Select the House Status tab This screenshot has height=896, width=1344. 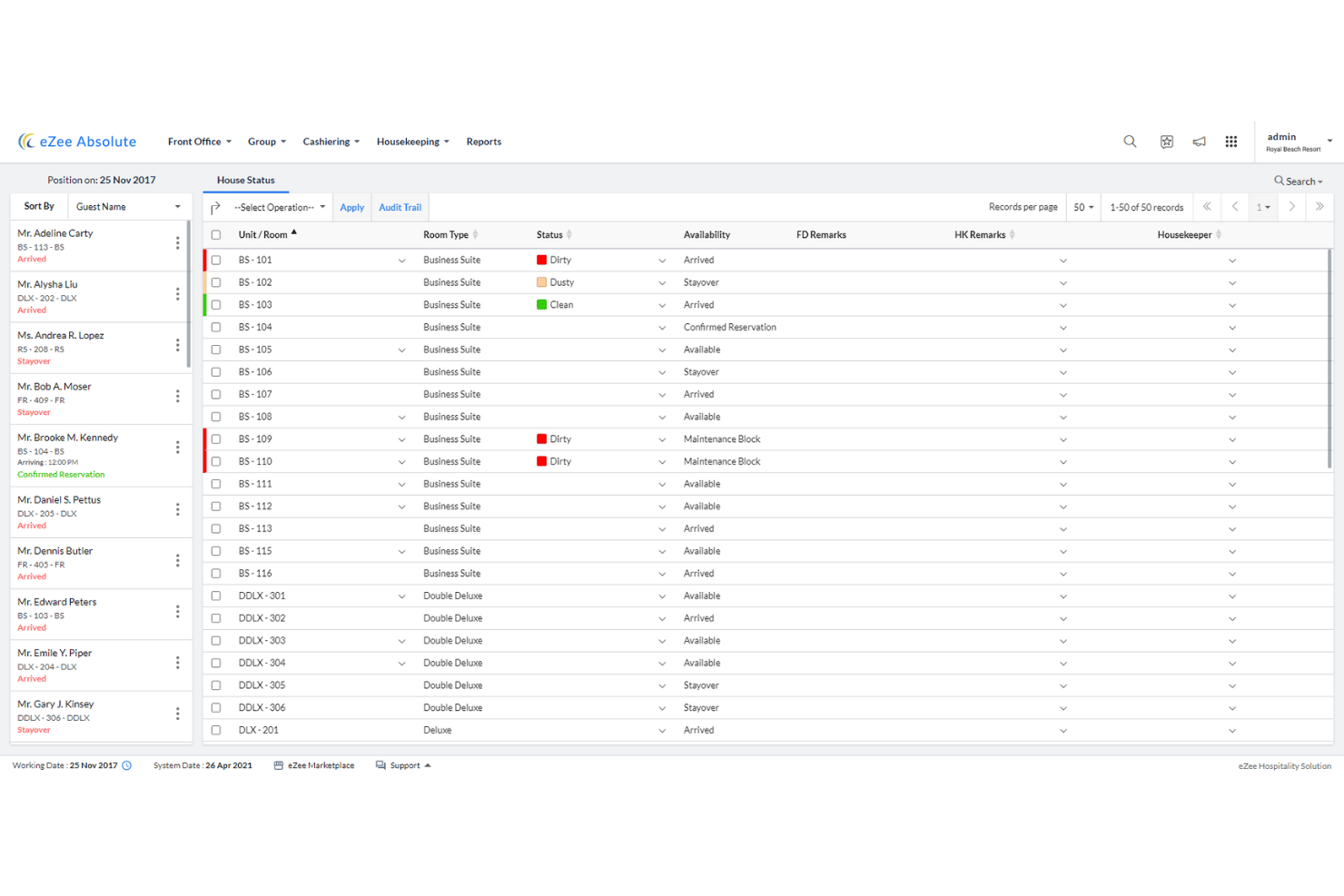[246, 180]
